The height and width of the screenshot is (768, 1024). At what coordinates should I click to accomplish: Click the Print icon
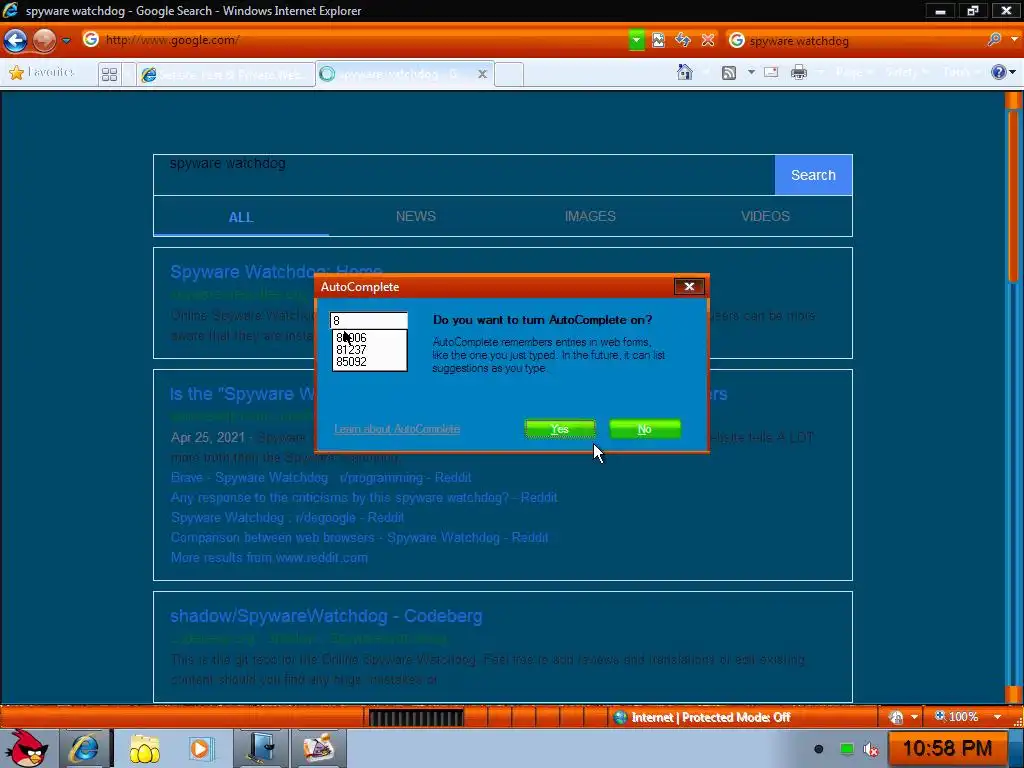[799, 72]
